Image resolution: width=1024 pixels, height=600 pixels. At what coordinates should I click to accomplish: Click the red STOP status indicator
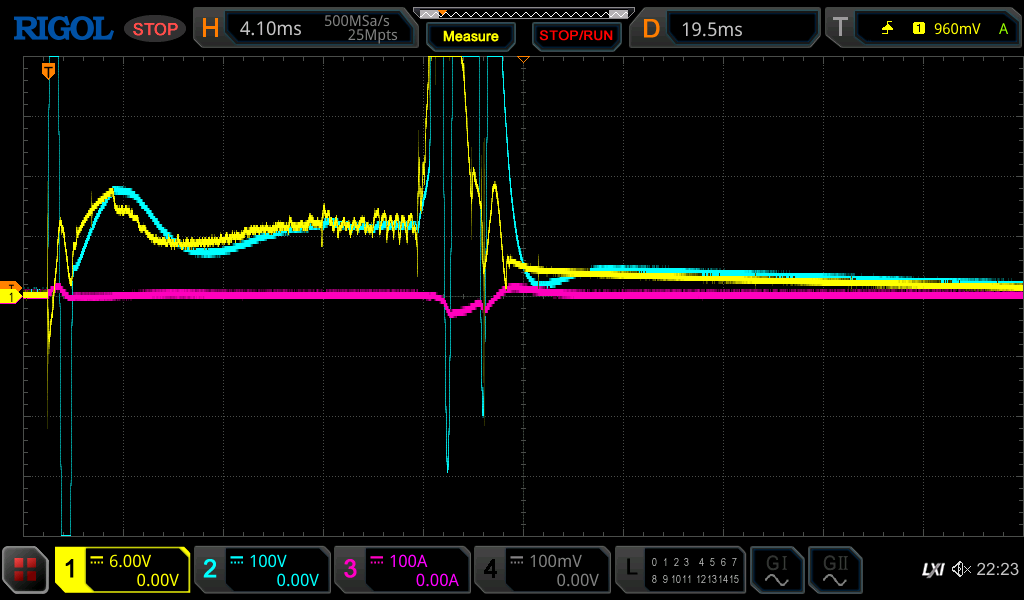[155, 29]
